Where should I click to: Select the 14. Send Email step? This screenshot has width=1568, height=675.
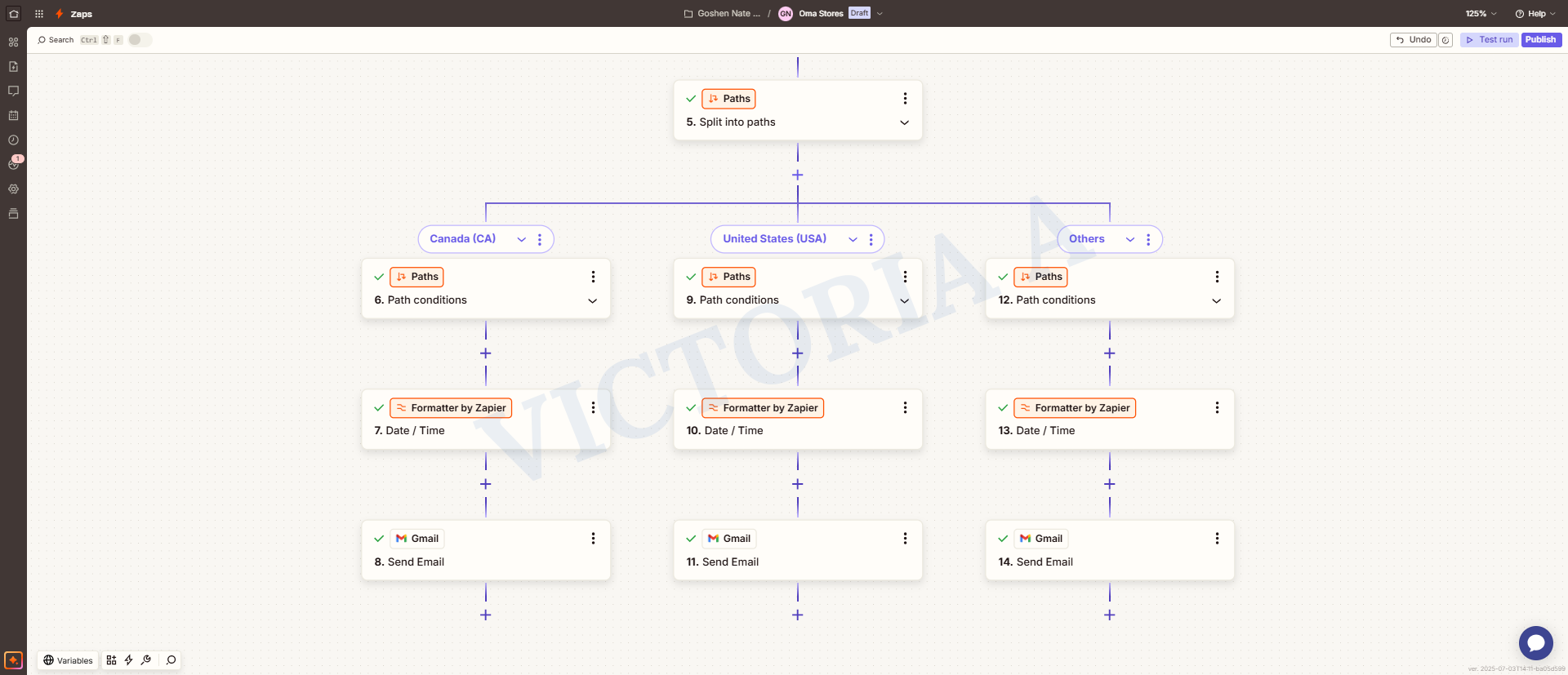click(1110, 550)
